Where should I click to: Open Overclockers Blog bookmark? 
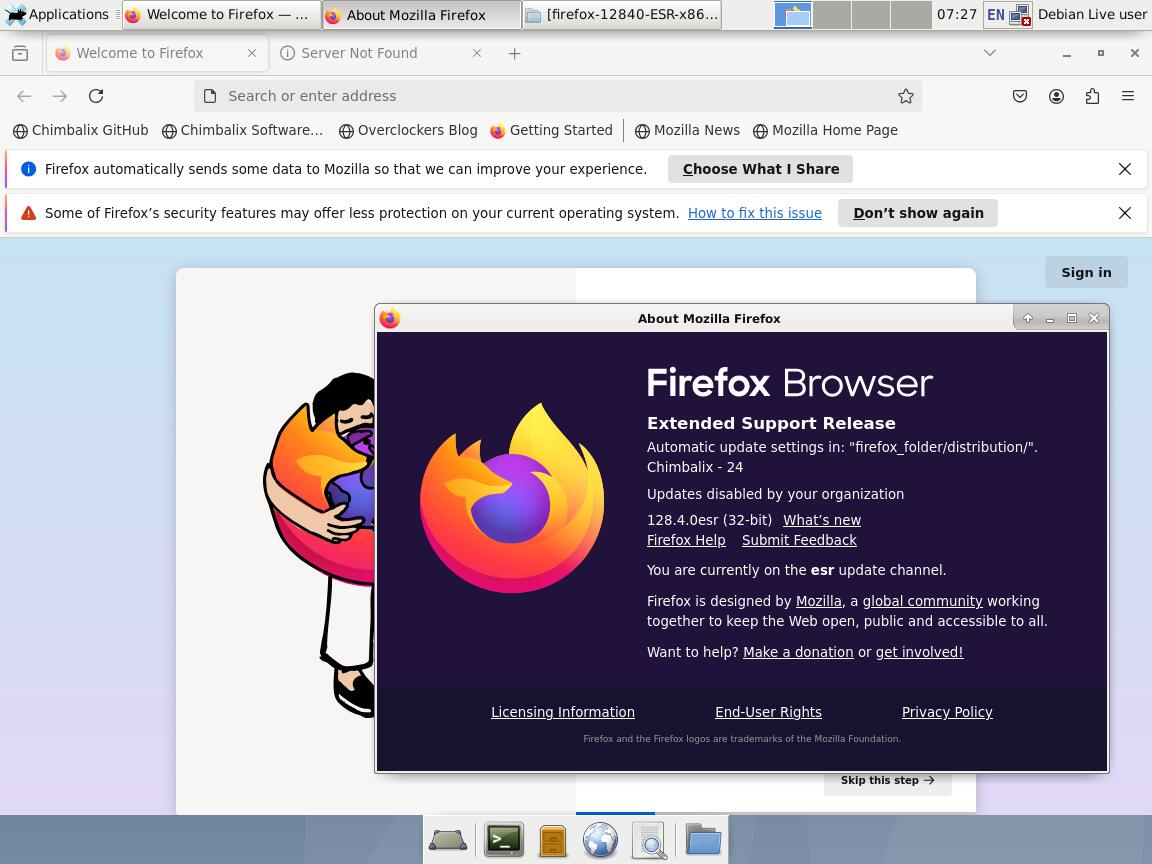pyautogui.click(x=408, y=131)
